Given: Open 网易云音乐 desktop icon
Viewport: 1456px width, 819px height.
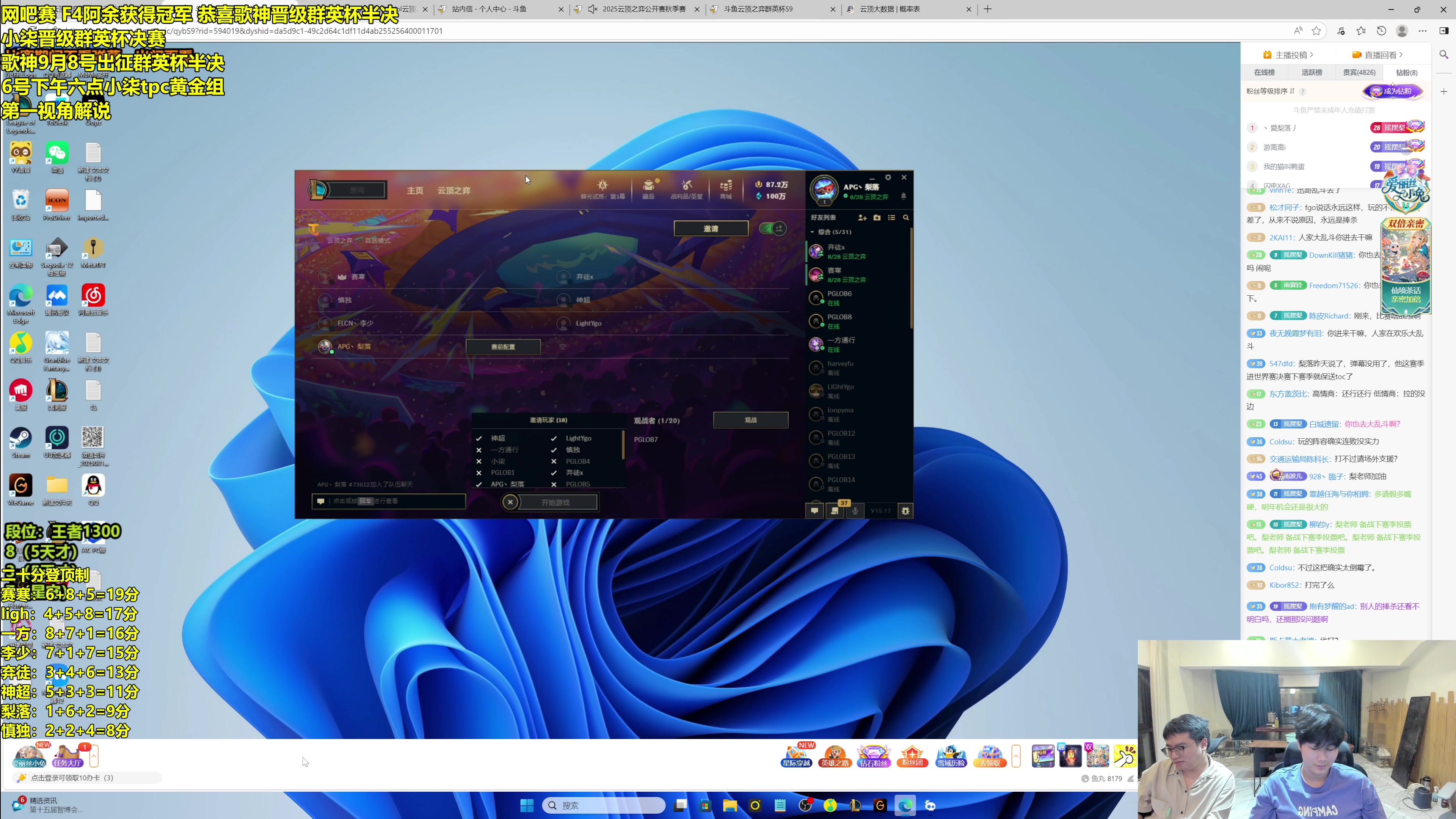Looking at the screenshot, I should coord(93,300).
